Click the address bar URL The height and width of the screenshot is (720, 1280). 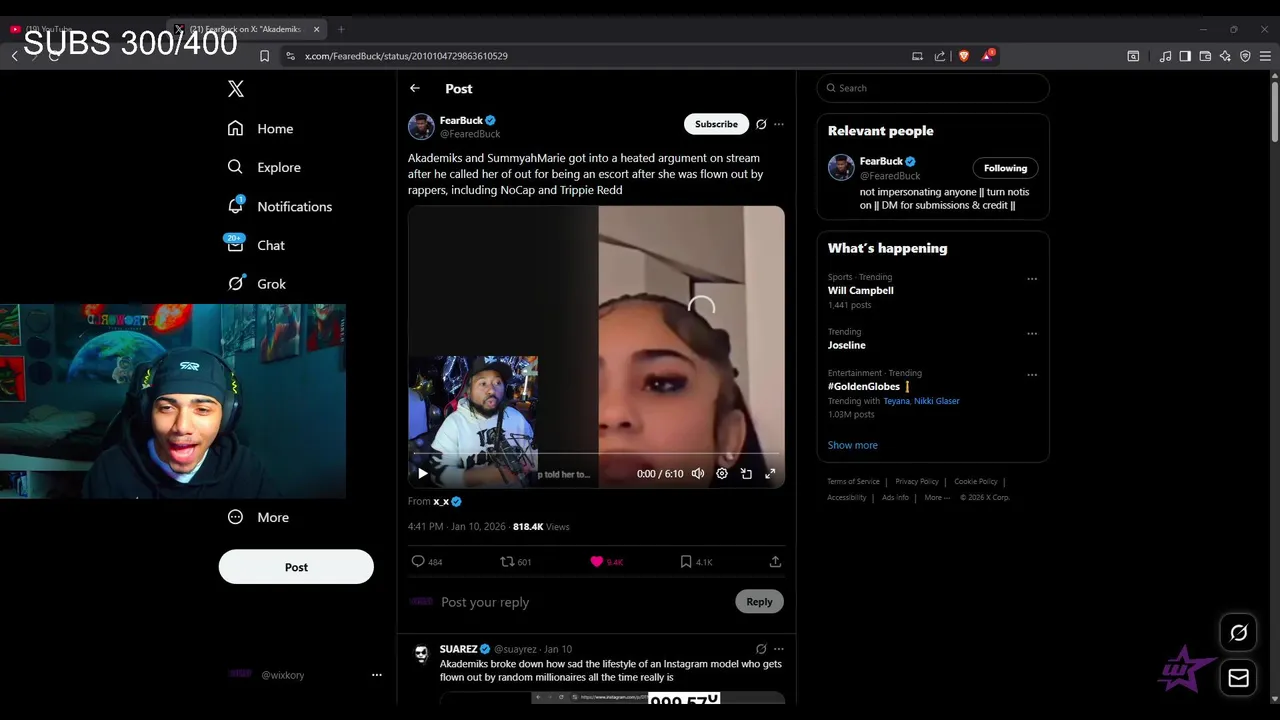406,56
